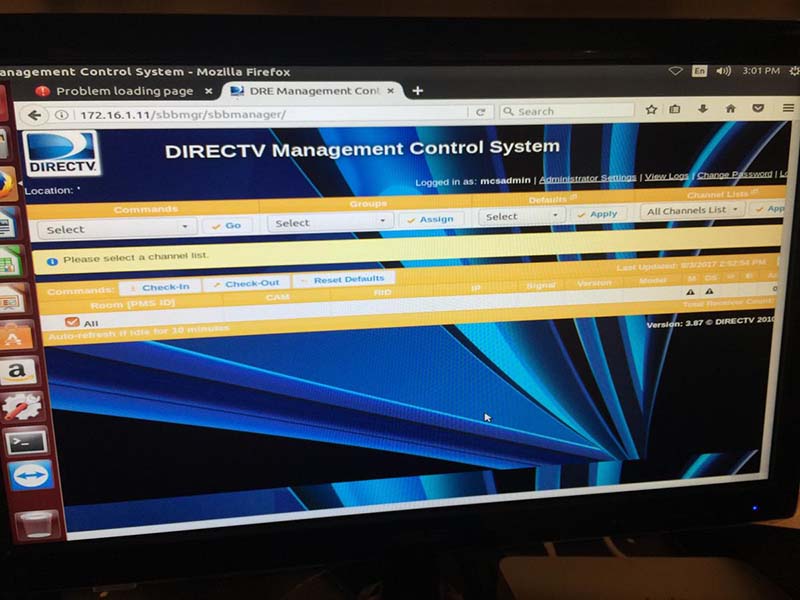Viewport: 800px width, 600px height.
Task: Open the All Channels List dropdown
Action: click(x=692, y=210)
